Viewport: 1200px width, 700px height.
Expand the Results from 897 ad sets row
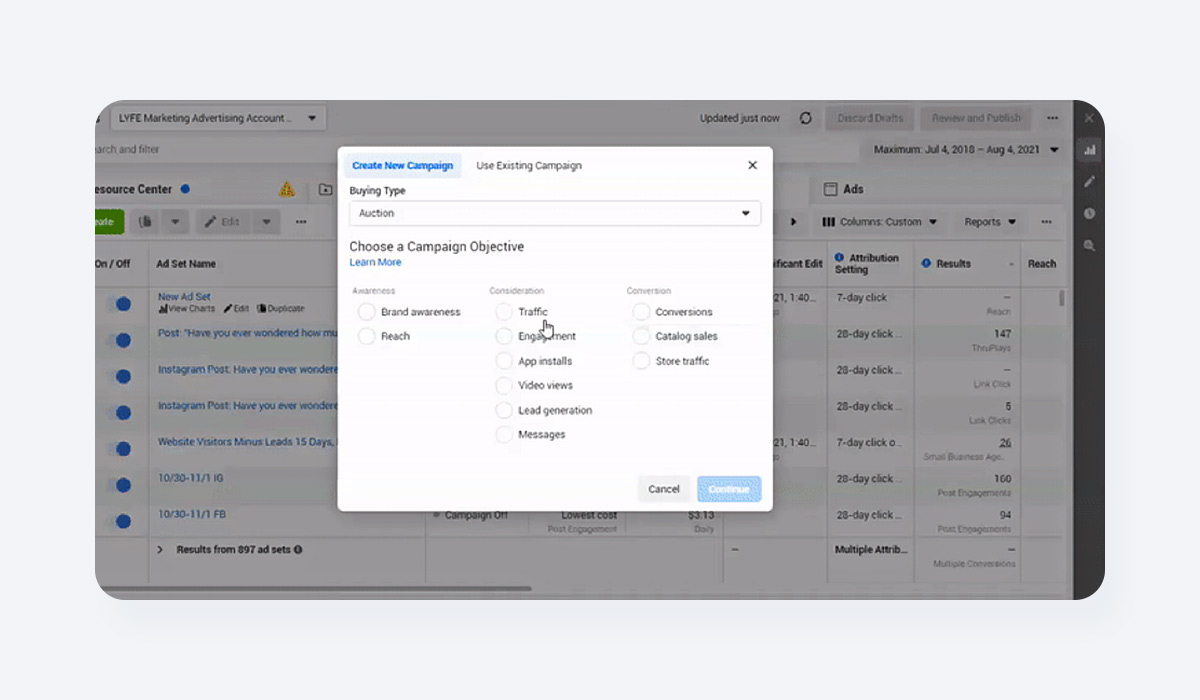click(160, 549)
